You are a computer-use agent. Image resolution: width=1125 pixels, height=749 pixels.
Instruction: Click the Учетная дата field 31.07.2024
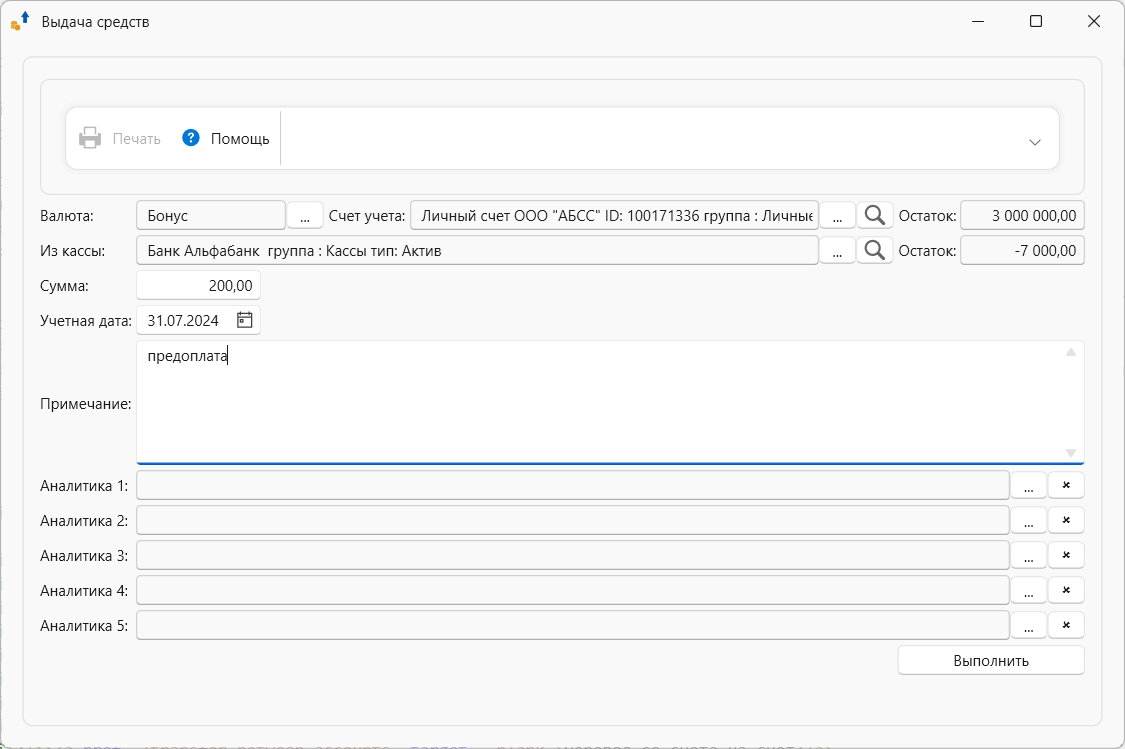coord(199,321)
